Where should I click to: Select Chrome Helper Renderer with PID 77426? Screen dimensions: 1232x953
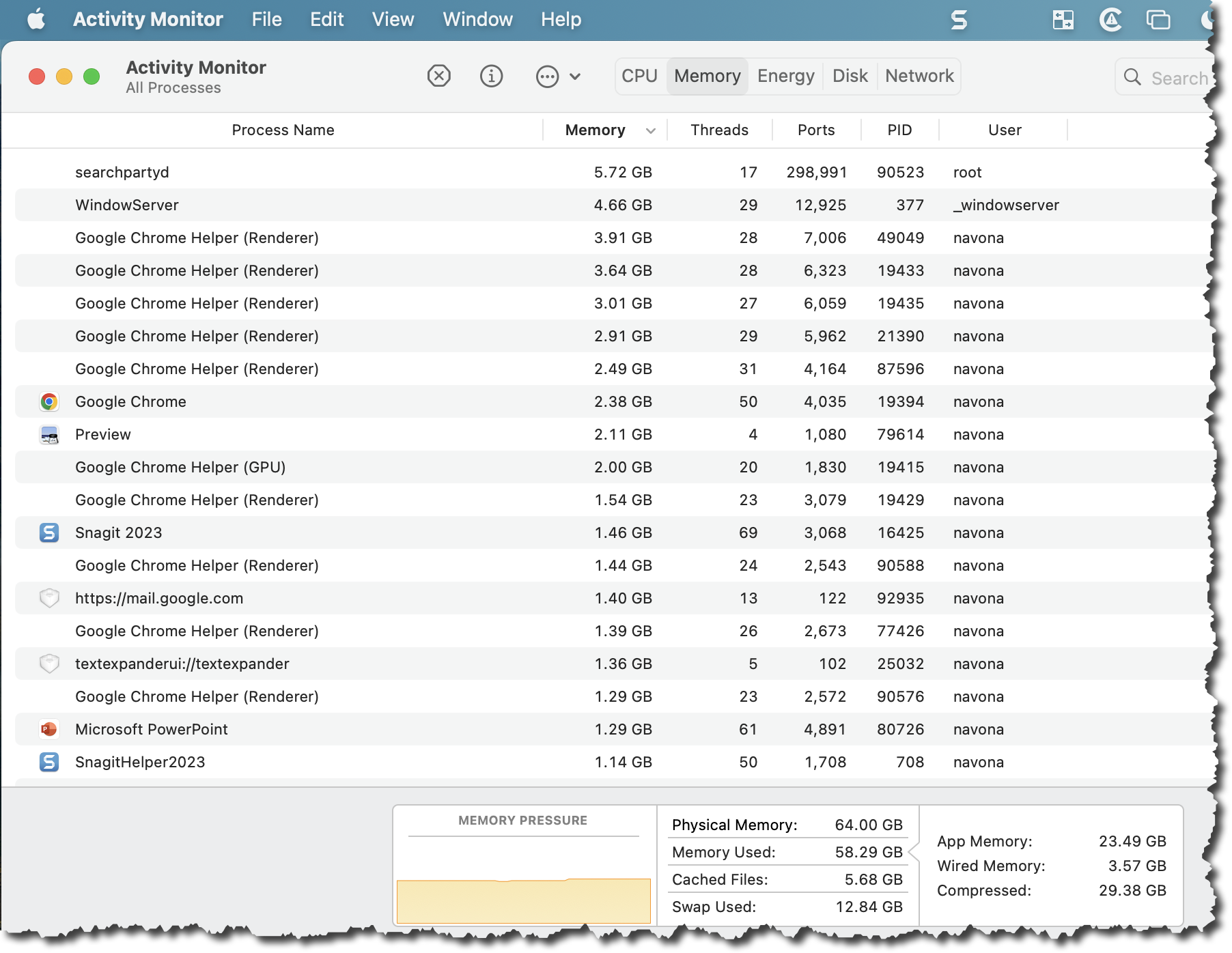tap(612, 631)
